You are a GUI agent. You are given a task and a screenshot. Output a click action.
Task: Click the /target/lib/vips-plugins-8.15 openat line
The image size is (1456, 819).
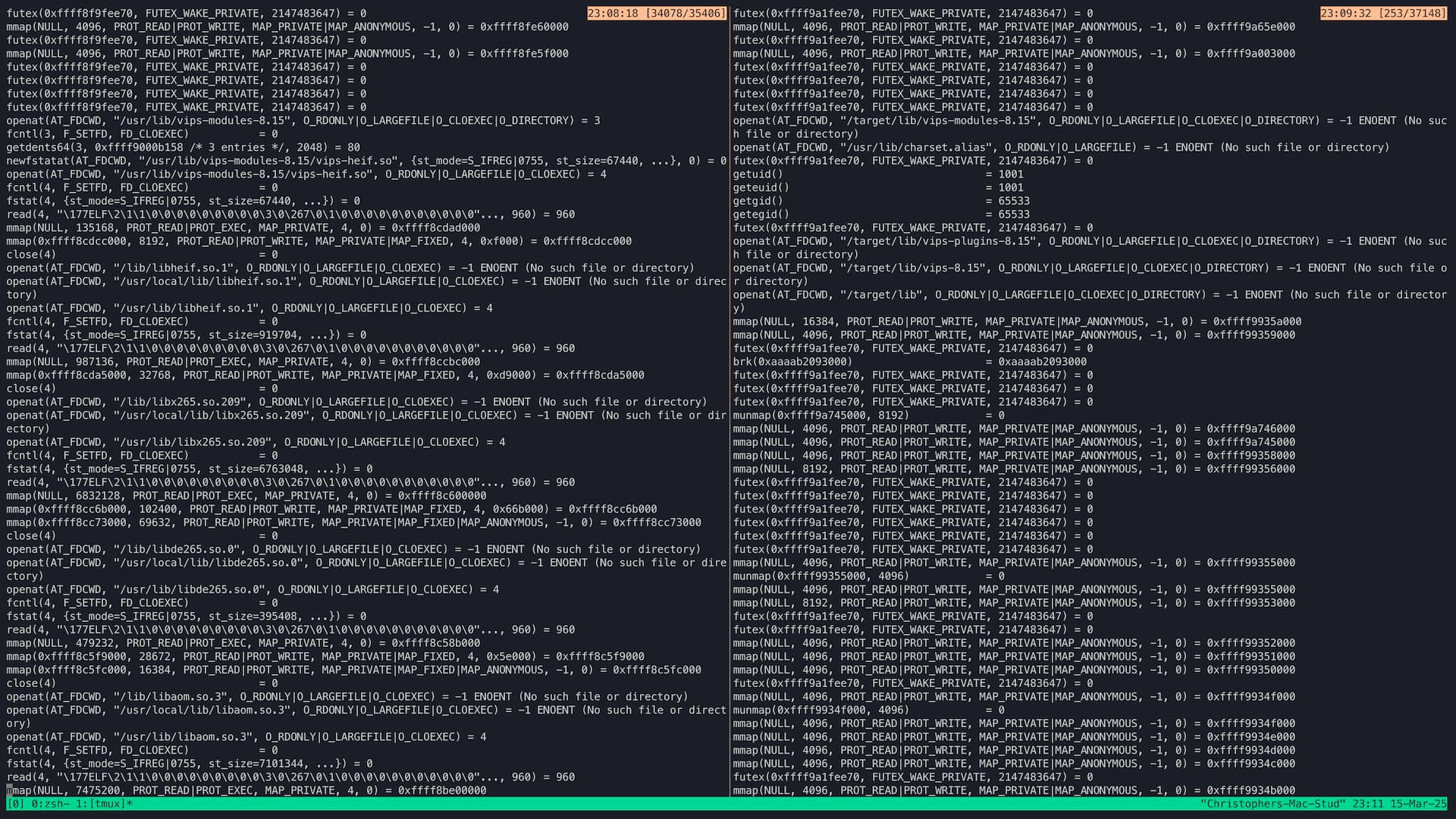(x=1089, y=241)
